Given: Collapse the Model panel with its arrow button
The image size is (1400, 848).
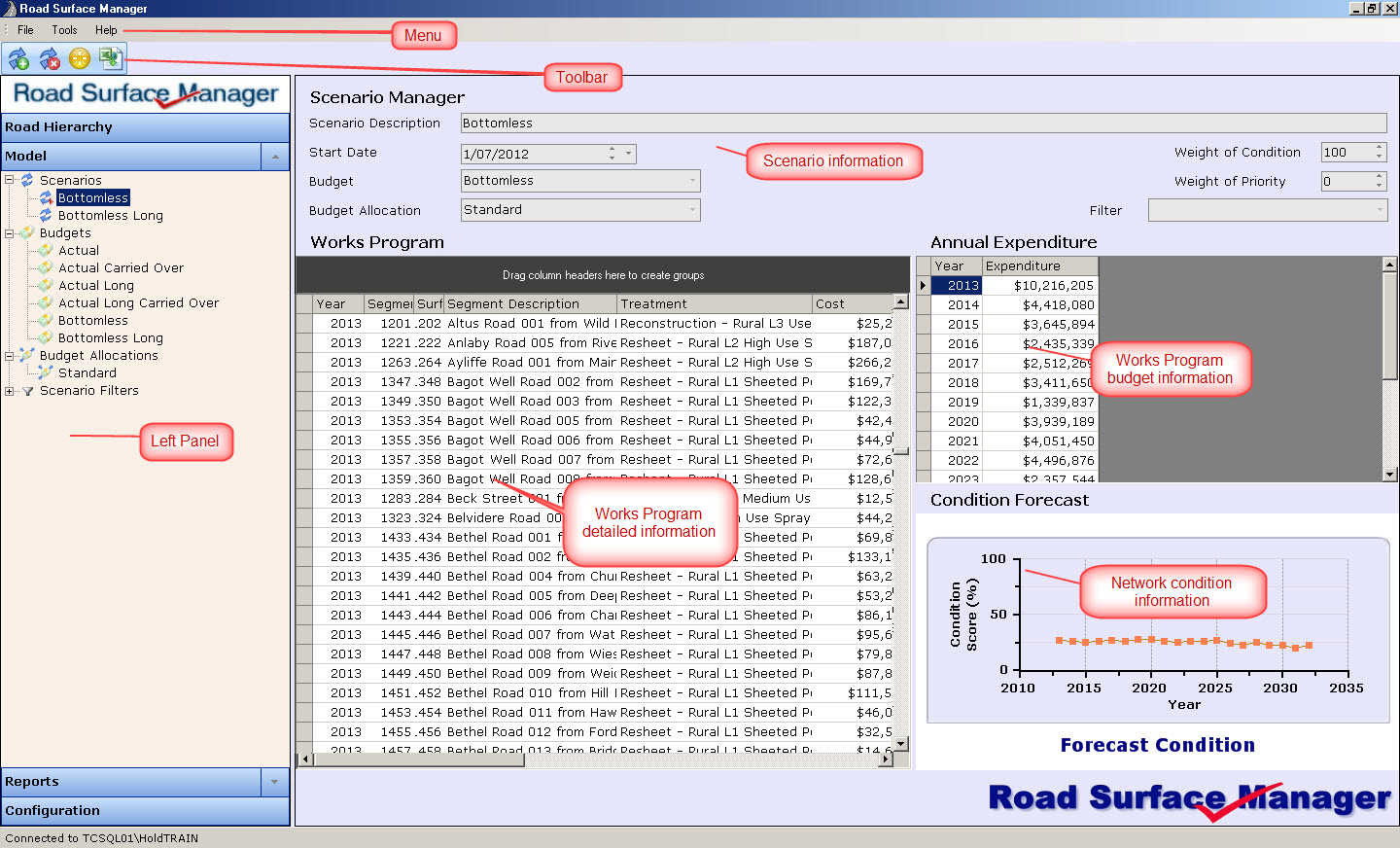Looking at the screenshot, I should 275,157.
